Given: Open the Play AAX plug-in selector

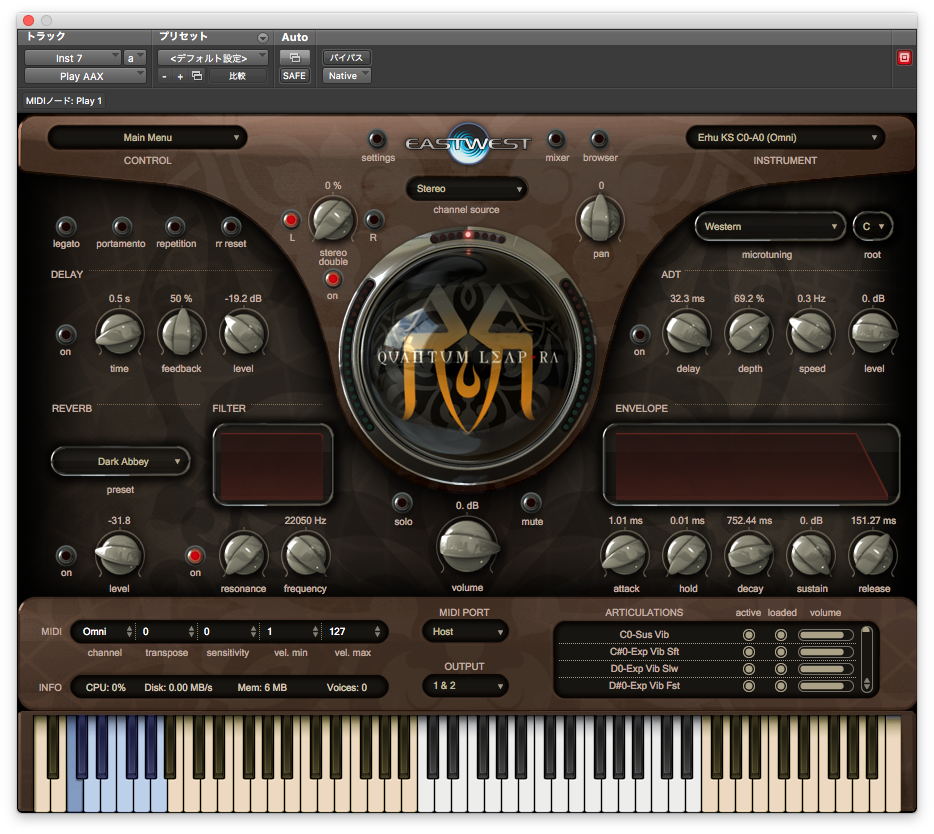Looking at the screenshot, I should pyautogui.click(x=85, y=76).
